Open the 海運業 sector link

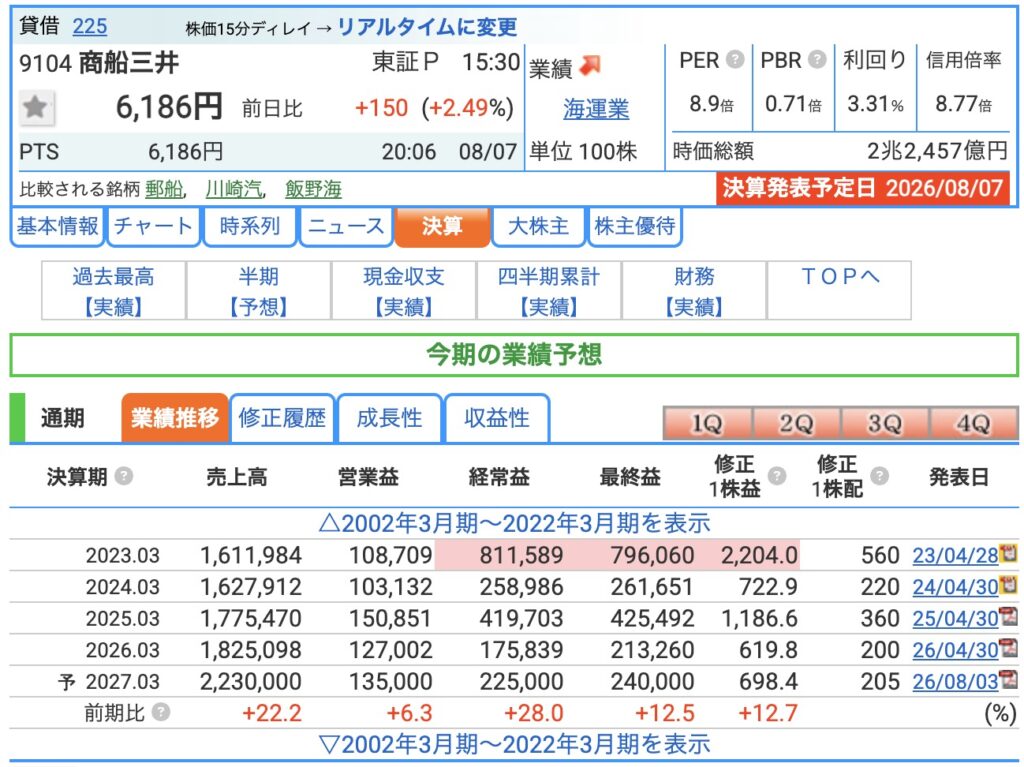[x=596, y=108]
